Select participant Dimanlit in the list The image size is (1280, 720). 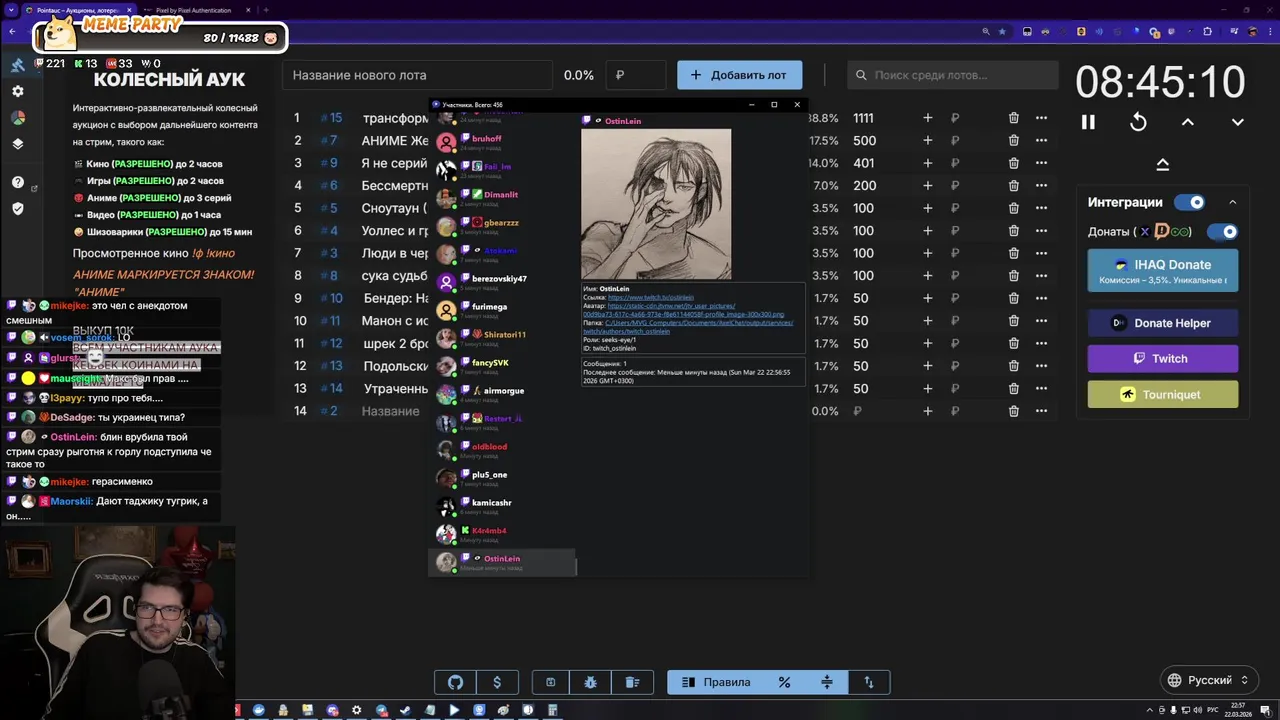[503, 198]
